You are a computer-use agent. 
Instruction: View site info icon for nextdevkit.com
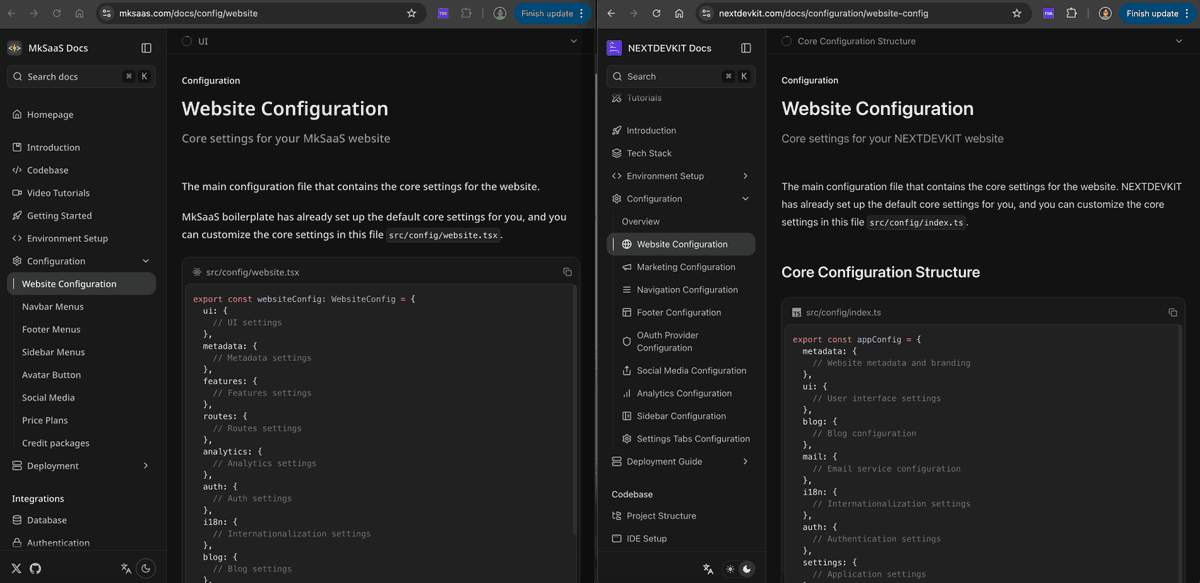708,13
